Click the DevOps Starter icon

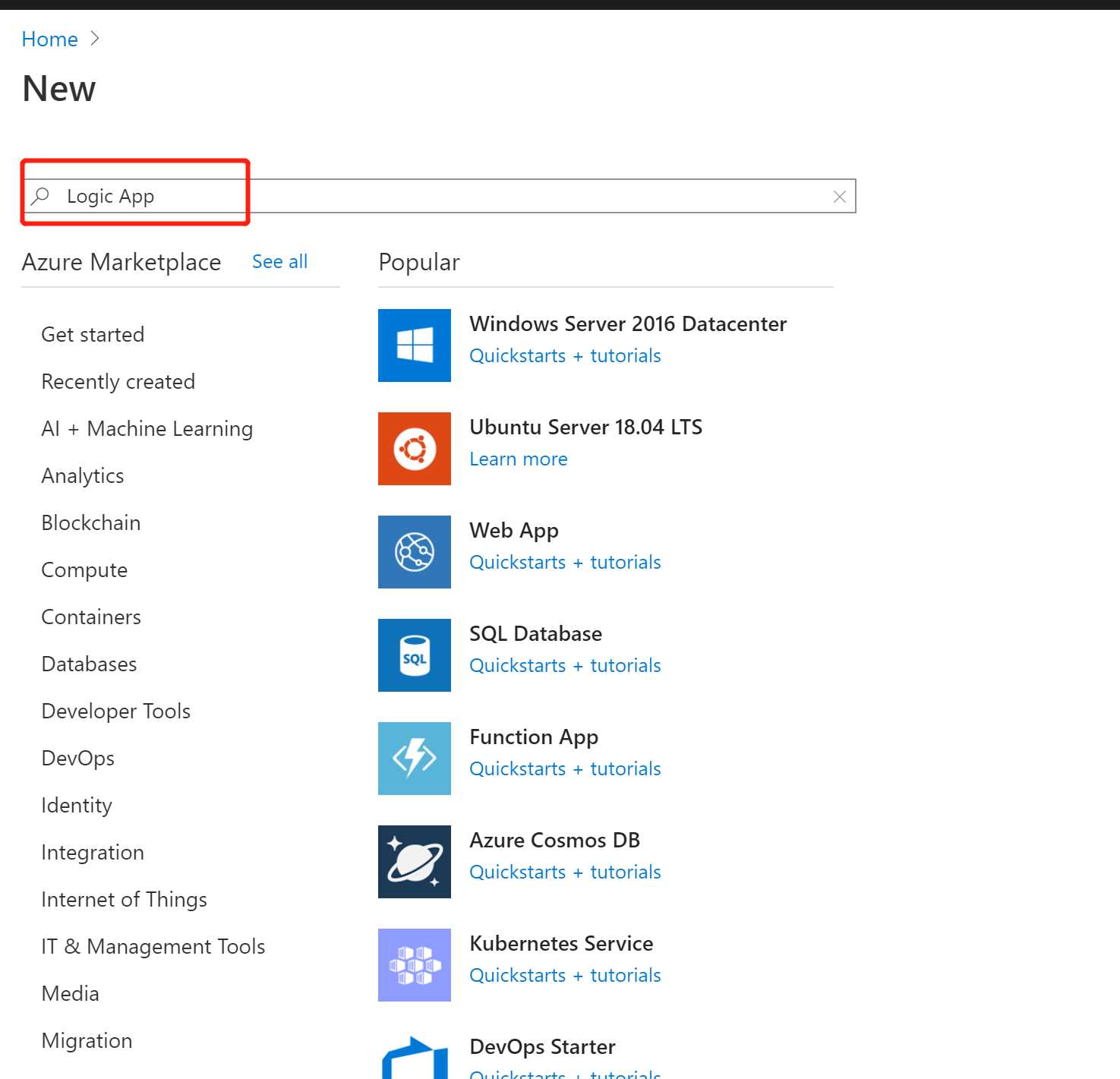coord(415,1057)
